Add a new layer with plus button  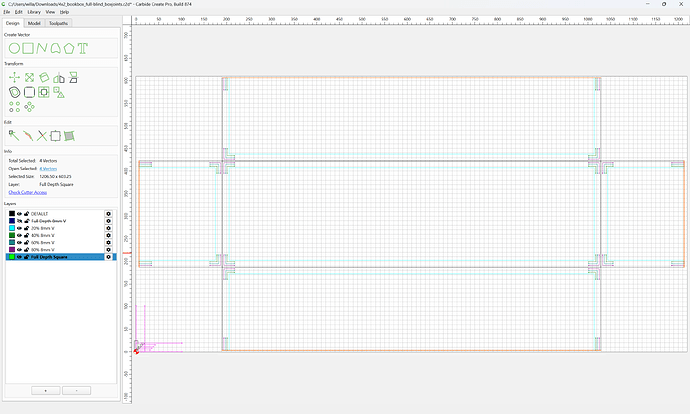pyautogui.click(x=46, y=391)
